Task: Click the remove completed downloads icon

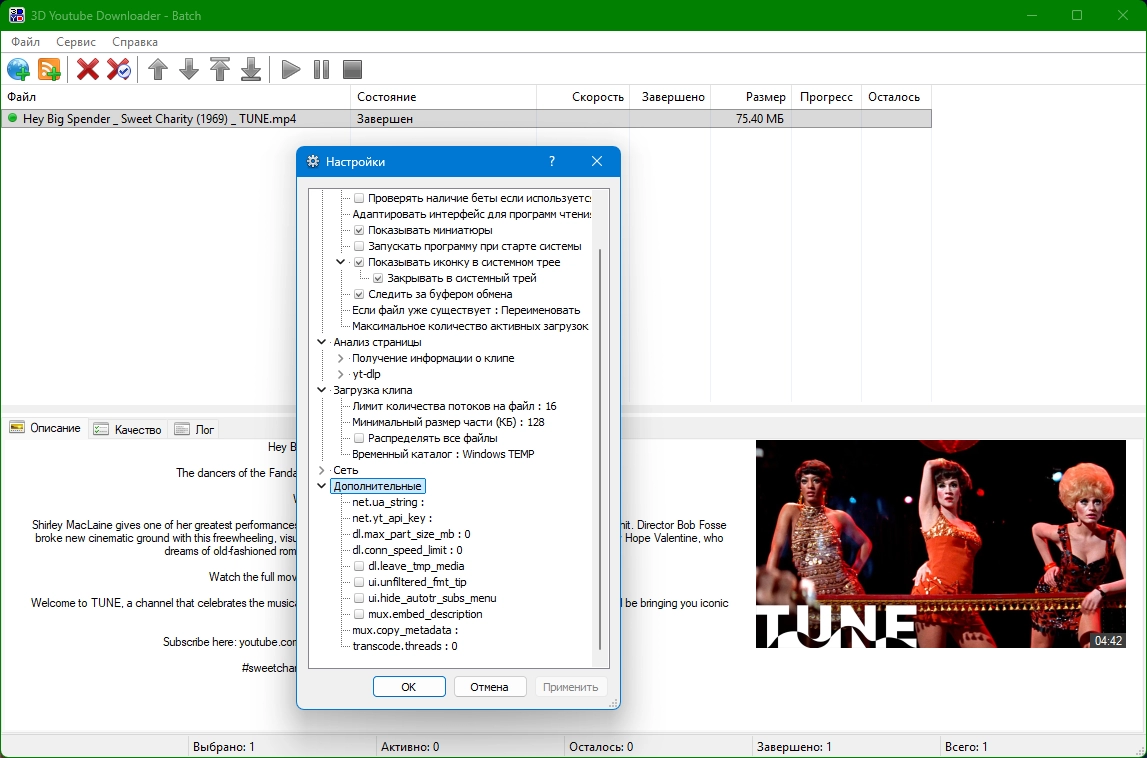Action: coord(119,69)
